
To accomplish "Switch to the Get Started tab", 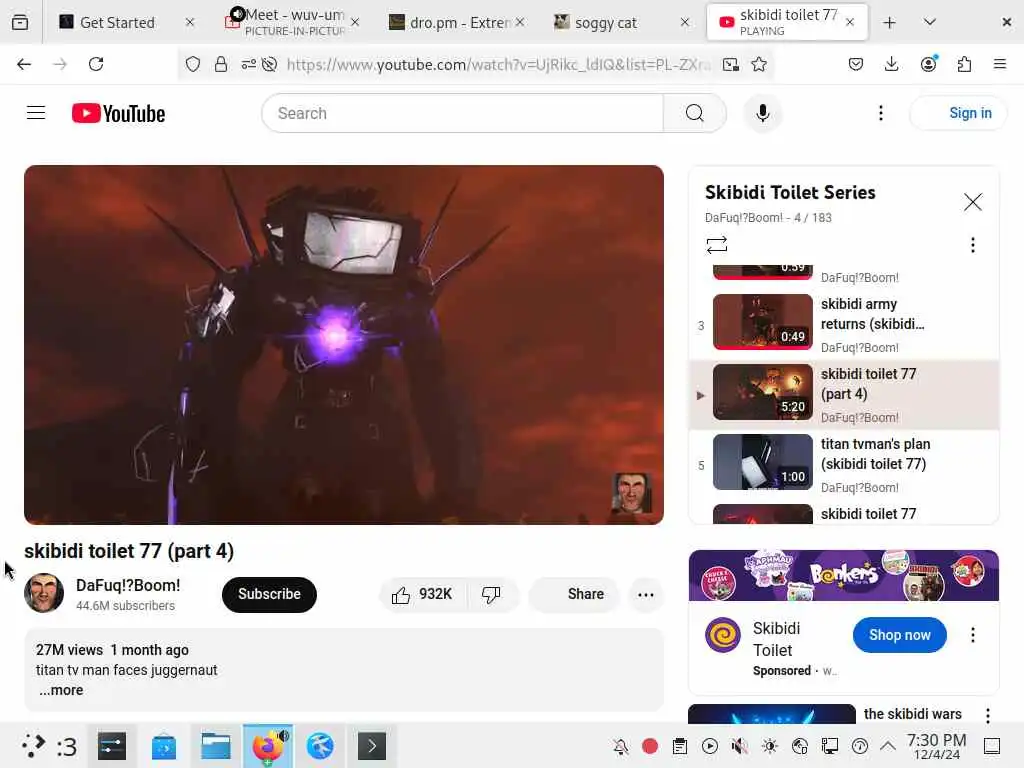I will click(118, 23).
